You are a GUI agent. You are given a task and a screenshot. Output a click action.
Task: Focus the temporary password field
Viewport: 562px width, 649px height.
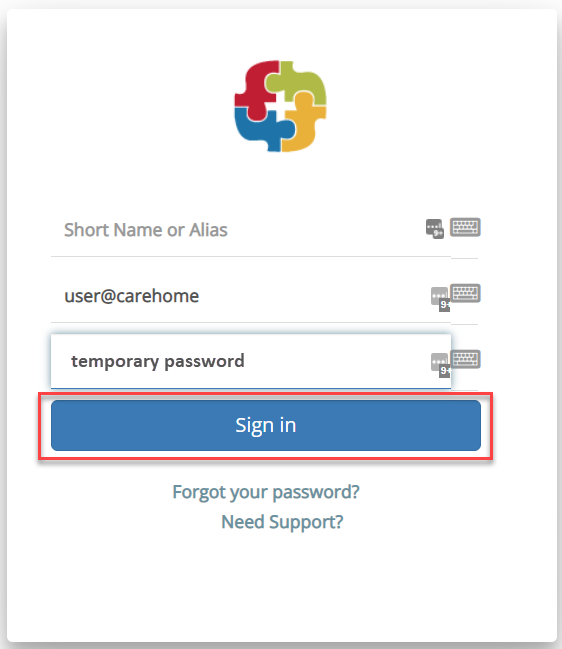point(251,361)
